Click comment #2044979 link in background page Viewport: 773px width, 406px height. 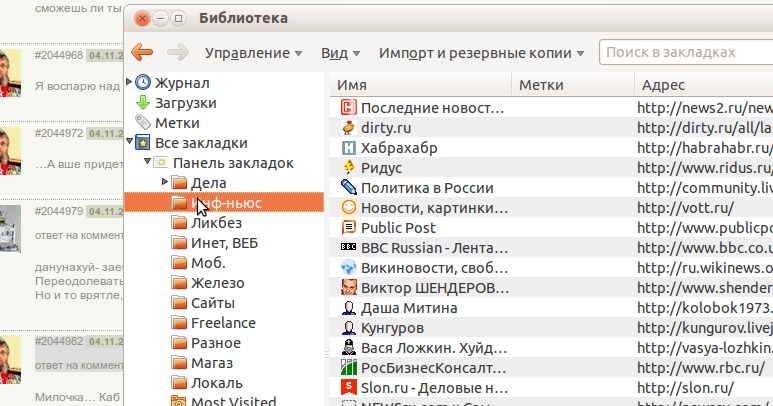[x=59, y=211]
